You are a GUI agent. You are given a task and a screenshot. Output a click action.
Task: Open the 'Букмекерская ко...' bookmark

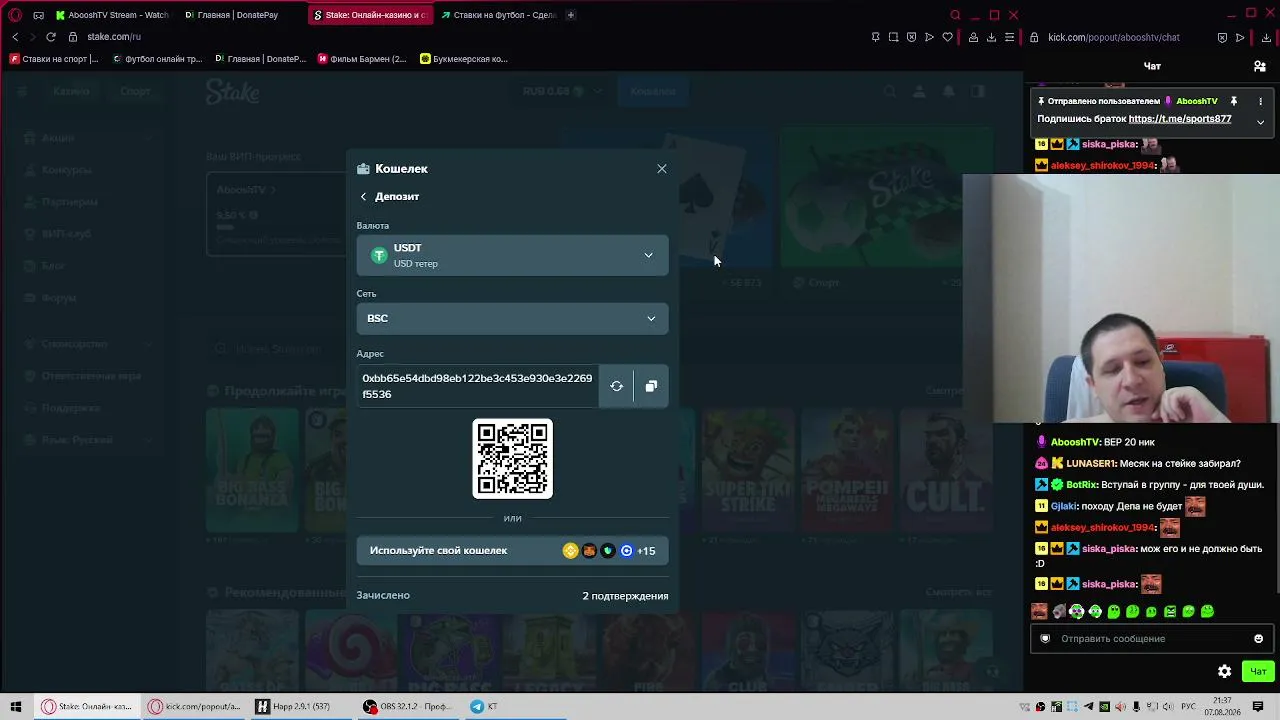pos(465,59)
